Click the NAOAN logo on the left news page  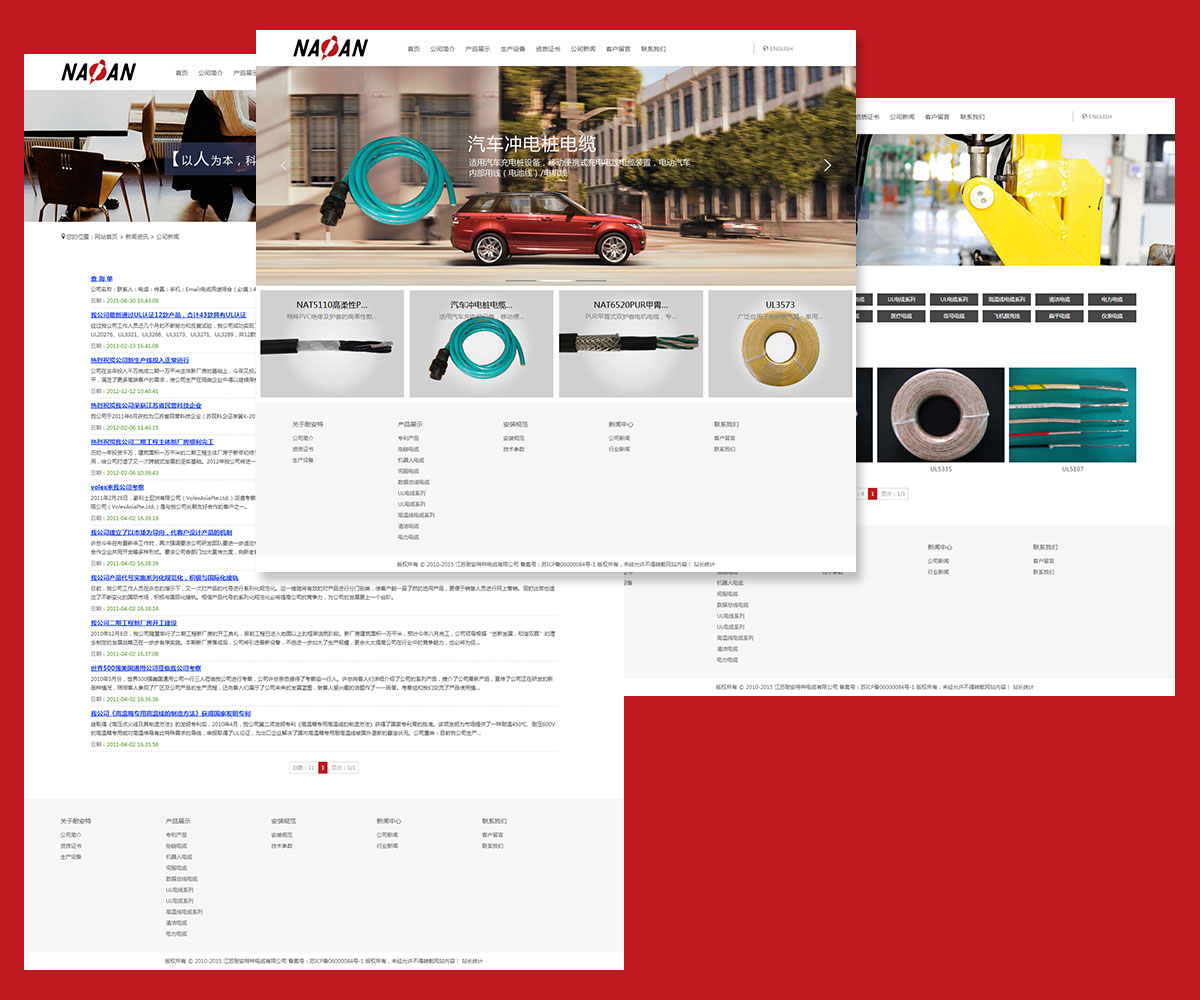(x=98, y=72)
